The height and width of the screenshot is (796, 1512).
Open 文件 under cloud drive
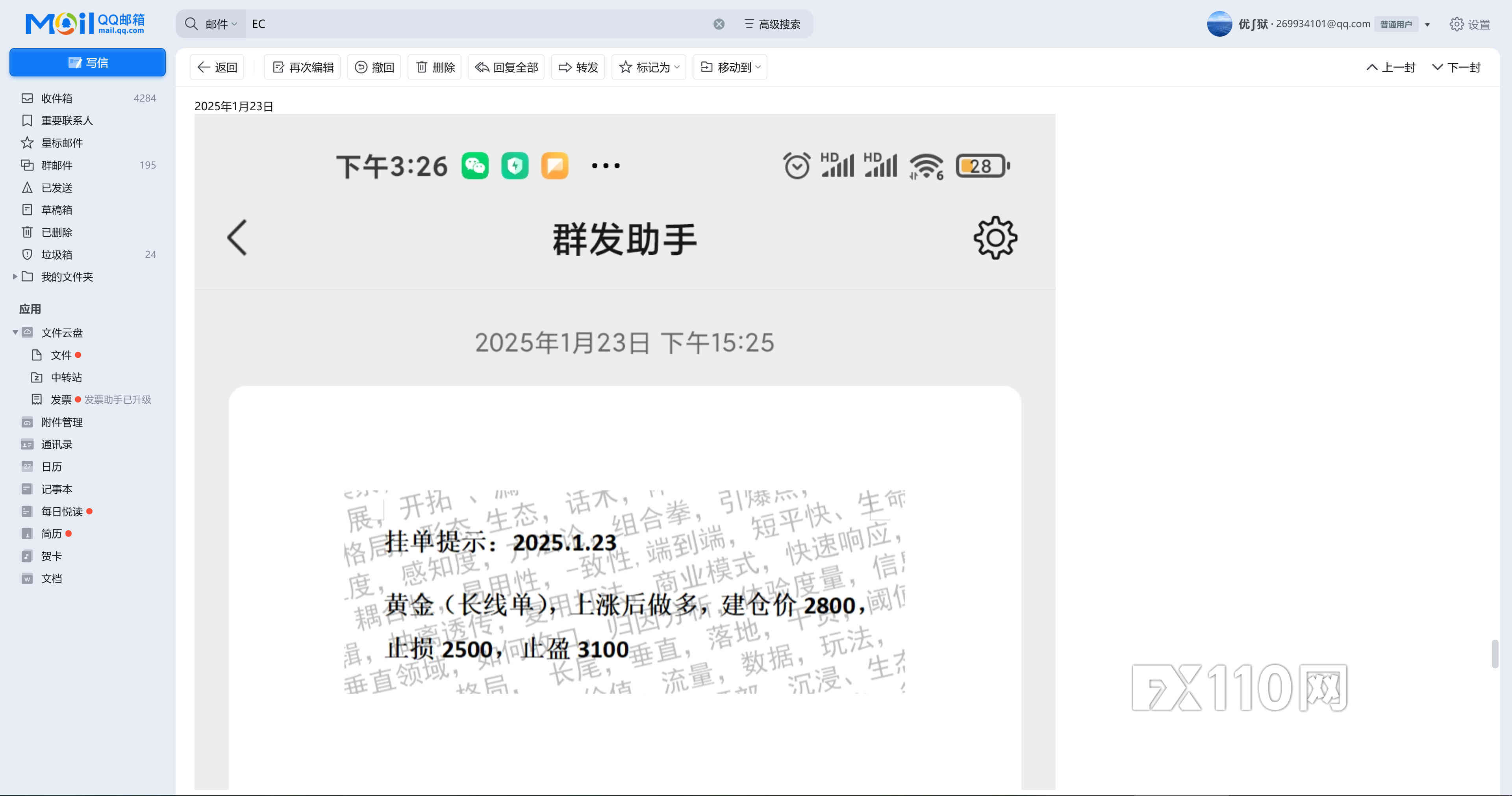point(61,354)
